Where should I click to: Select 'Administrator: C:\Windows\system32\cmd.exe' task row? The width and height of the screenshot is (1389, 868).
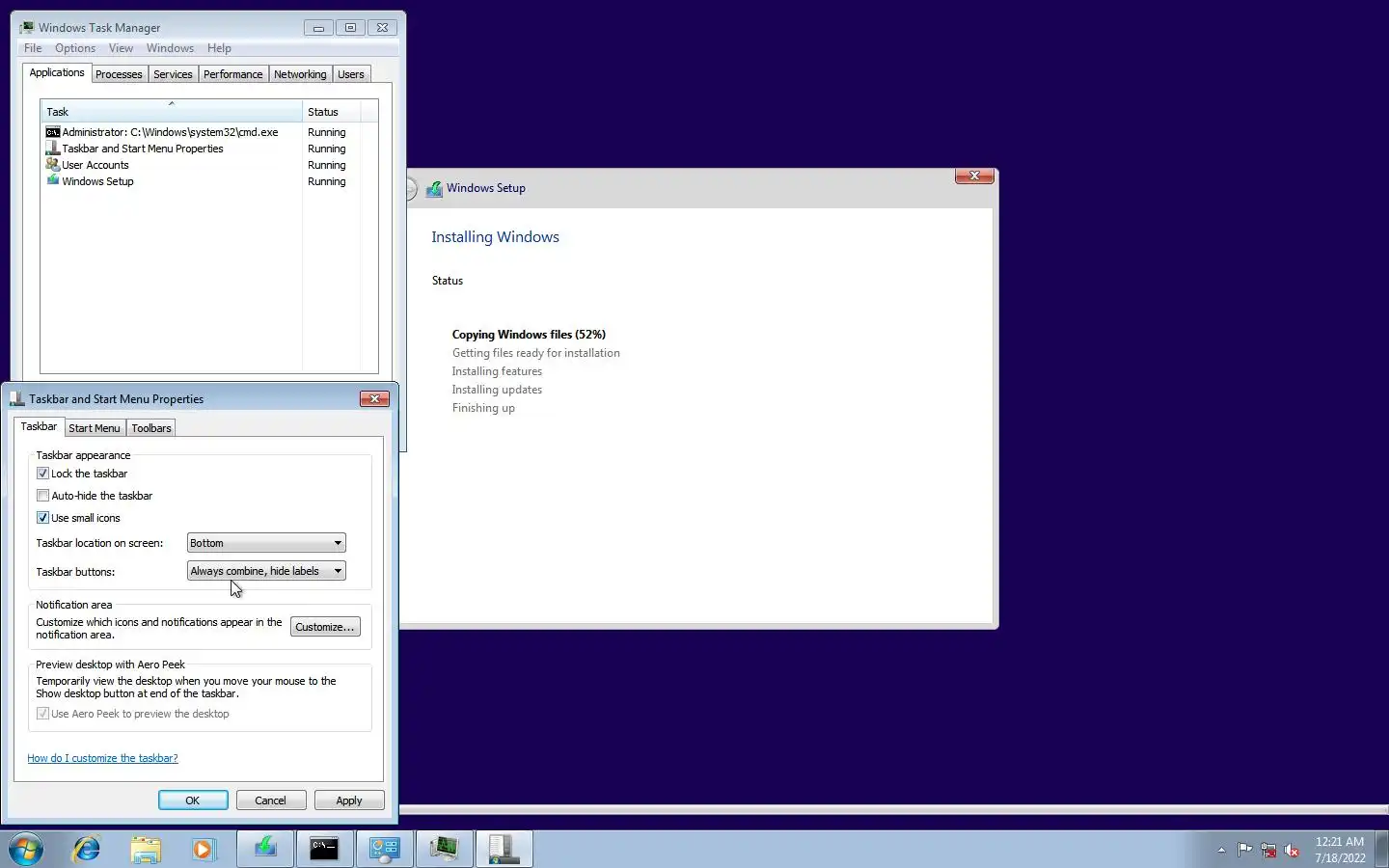pyautogui.click(x=202, y=132)
